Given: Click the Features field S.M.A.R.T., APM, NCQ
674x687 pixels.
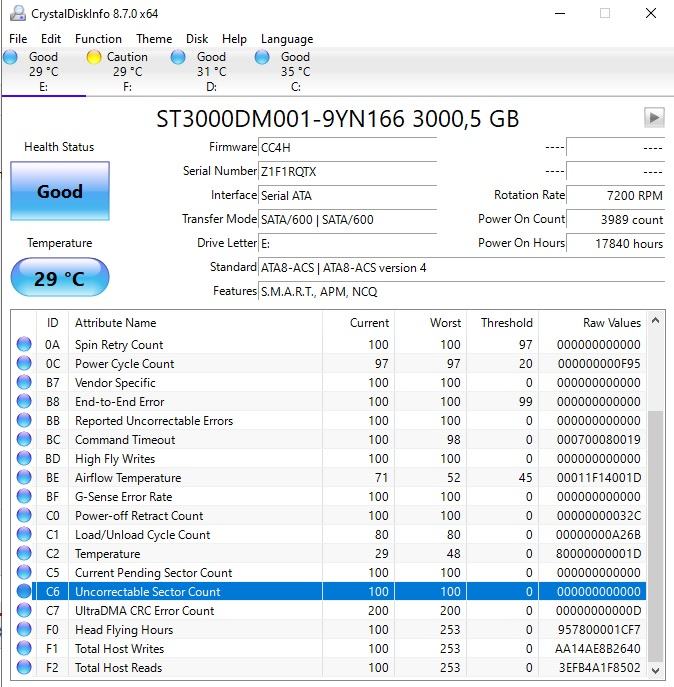Looking at the screenshot, I should tap(462, 291).
